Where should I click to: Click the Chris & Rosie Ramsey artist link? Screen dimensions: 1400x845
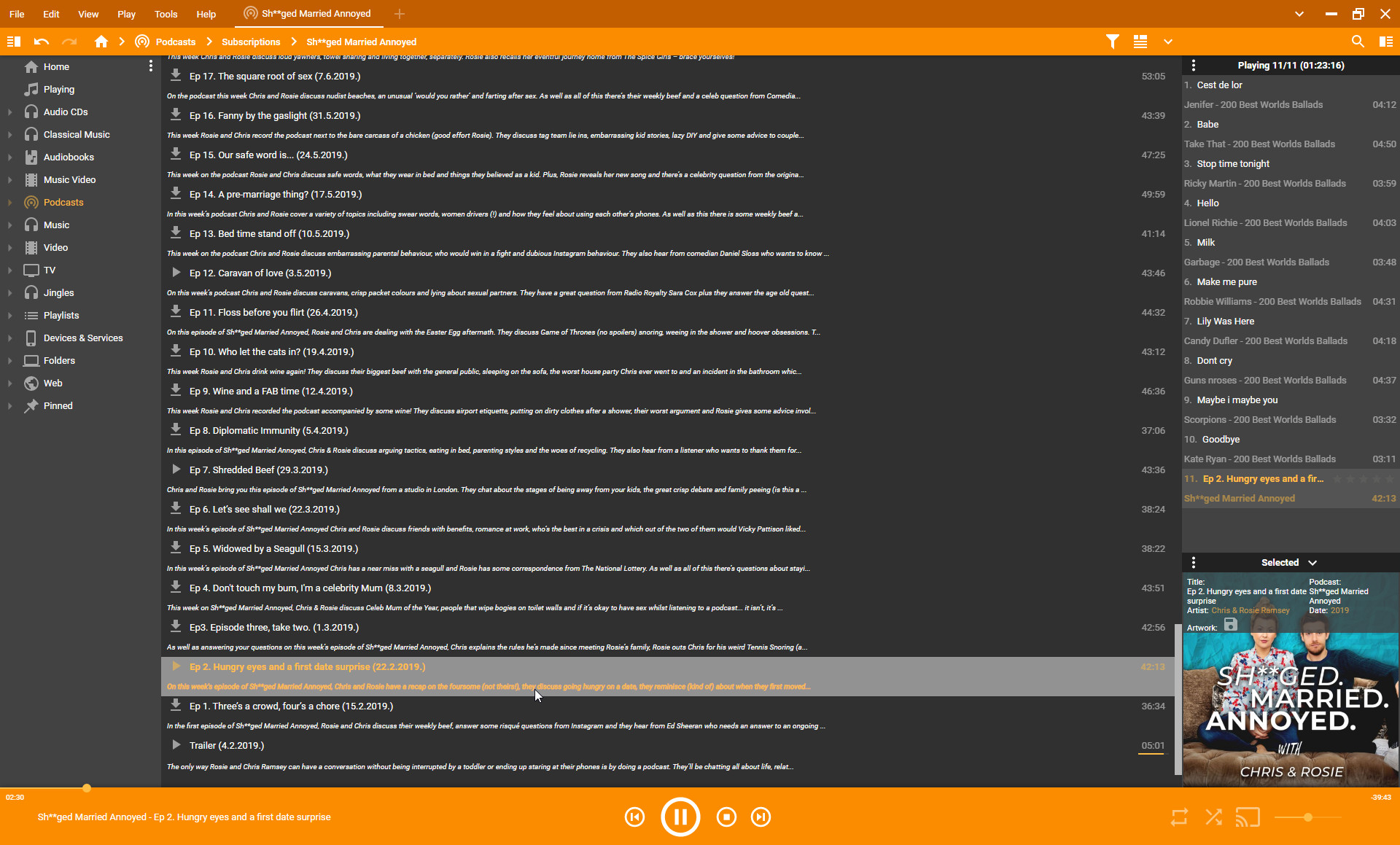pos(1250,610)
